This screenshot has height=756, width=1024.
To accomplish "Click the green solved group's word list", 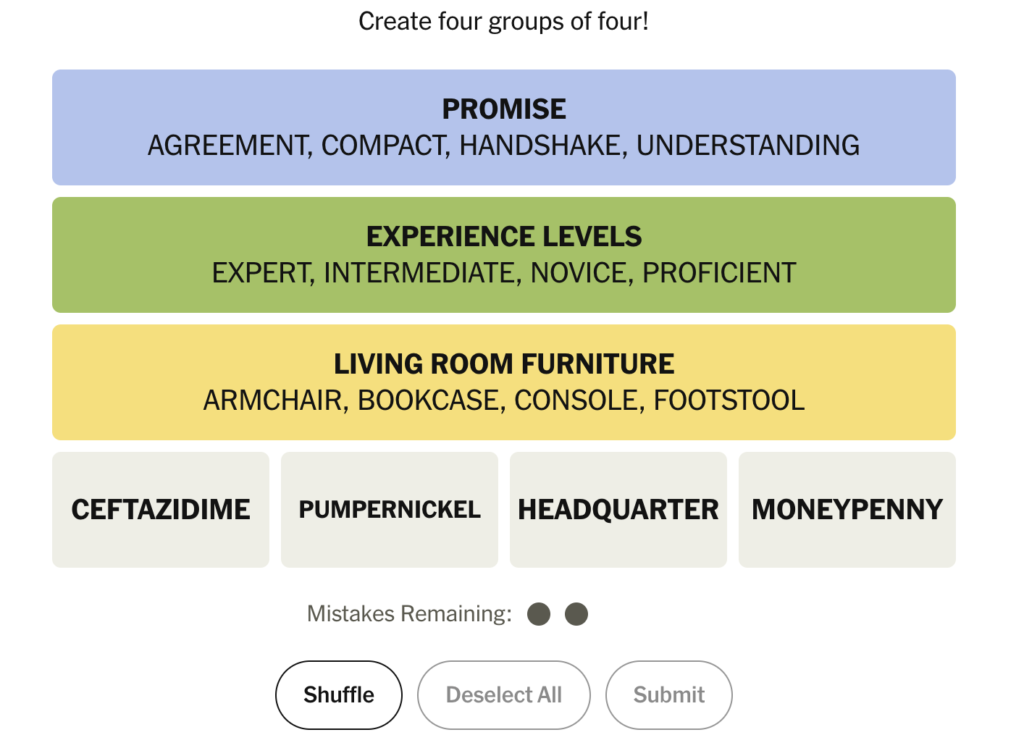I will point(504,272).
